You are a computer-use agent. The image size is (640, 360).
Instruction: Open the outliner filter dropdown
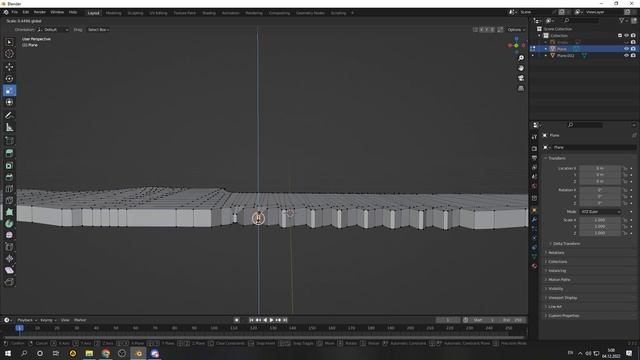pos(623,20)
